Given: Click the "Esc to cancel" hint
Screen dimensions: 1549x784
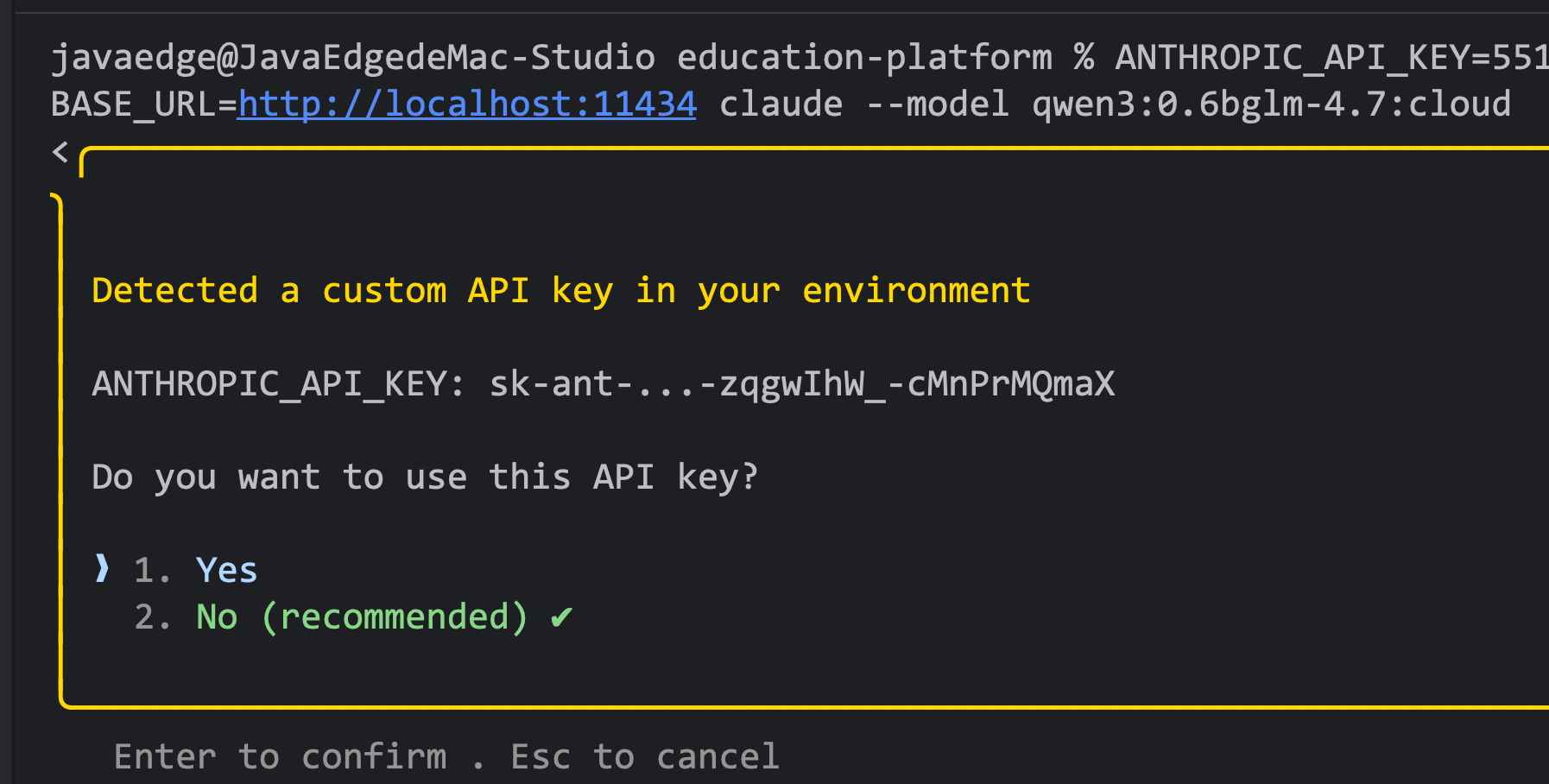Looking at the screenshot, I should 645,756.
